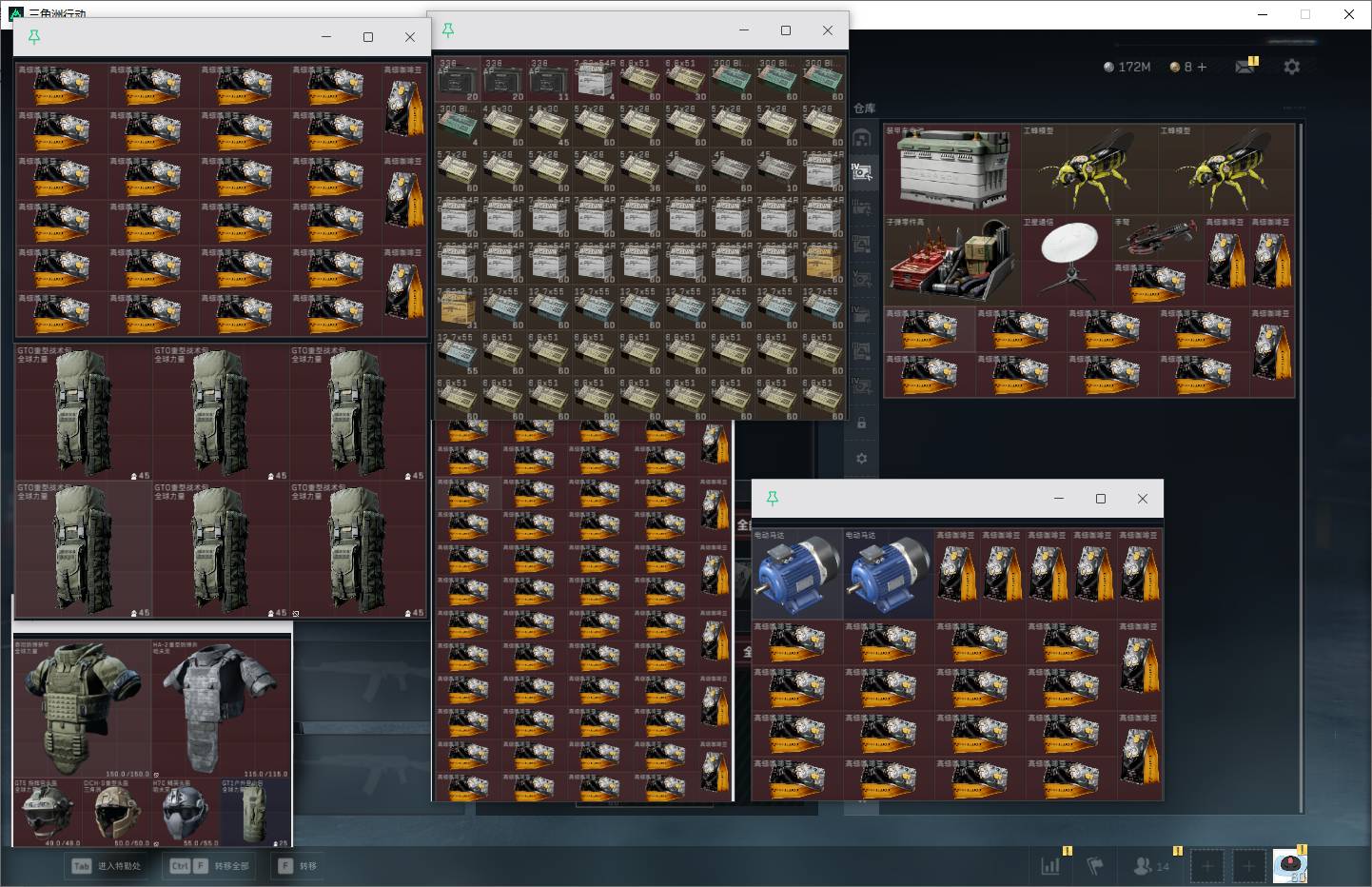Click the Ctrl F transfer all button
The image size is (1372, 887).
[209, 866]
